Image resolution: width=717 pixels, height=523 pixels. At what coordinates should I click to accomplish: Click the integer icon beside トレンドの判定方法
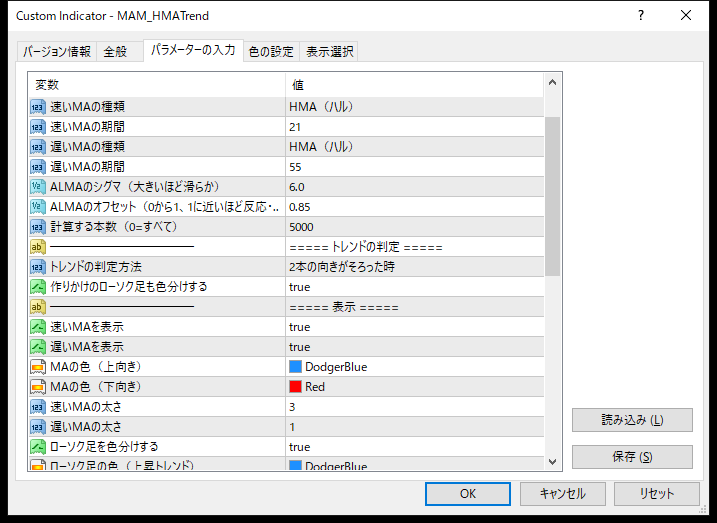[x=38, y=267]
